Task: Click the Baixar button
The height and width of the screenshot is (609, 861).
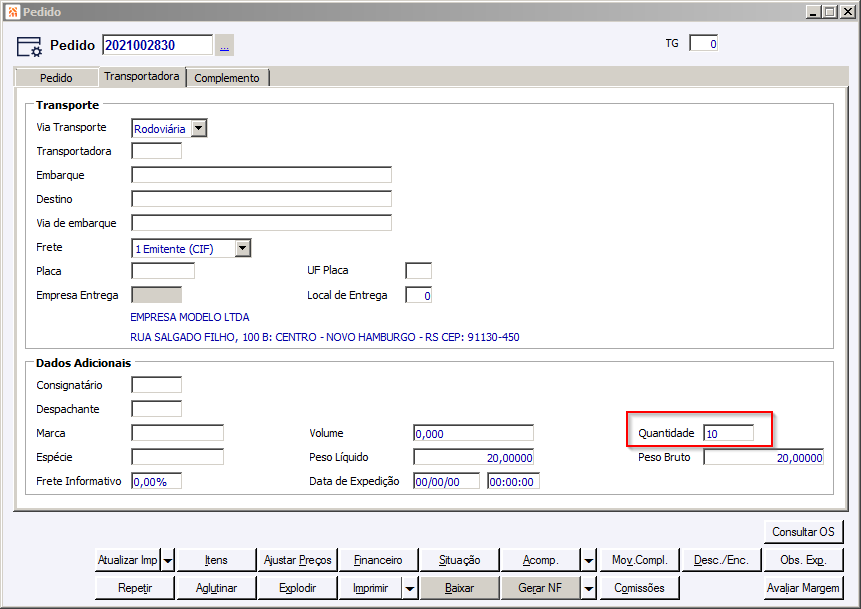Action: tap(459, 588)
